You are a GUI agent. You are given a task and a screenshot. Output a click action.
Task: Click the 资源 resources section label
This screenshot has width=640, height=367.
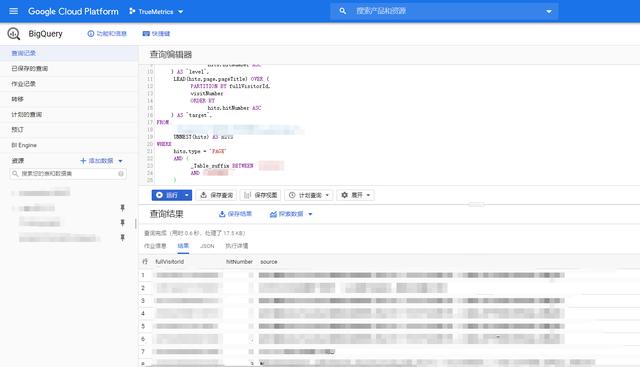(18, 161)
